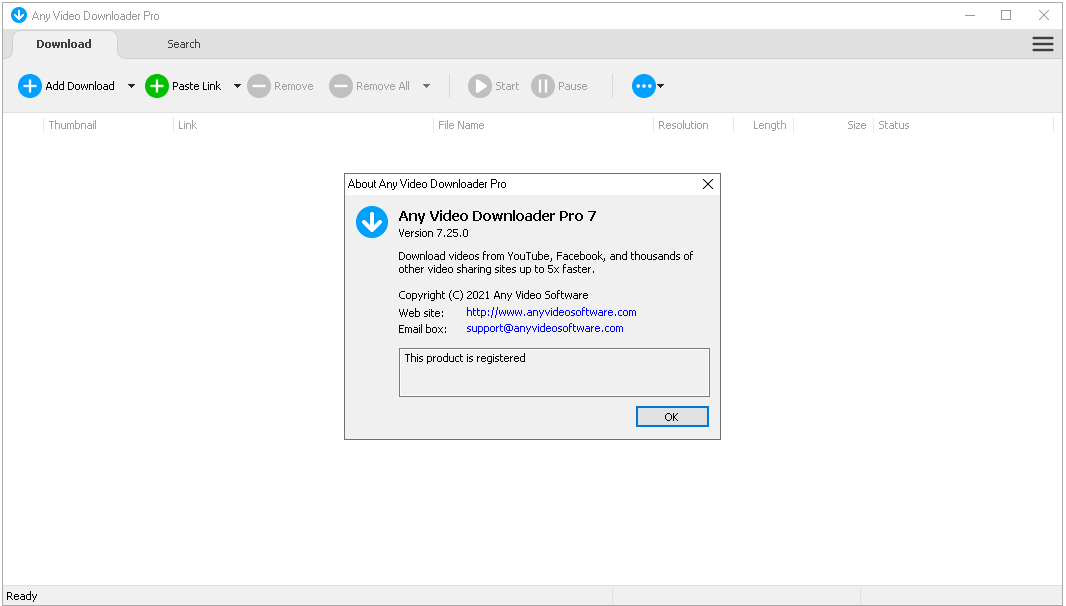Click the Link column header
Screen dimensions: 1066x606
click(x=303, y=125)
